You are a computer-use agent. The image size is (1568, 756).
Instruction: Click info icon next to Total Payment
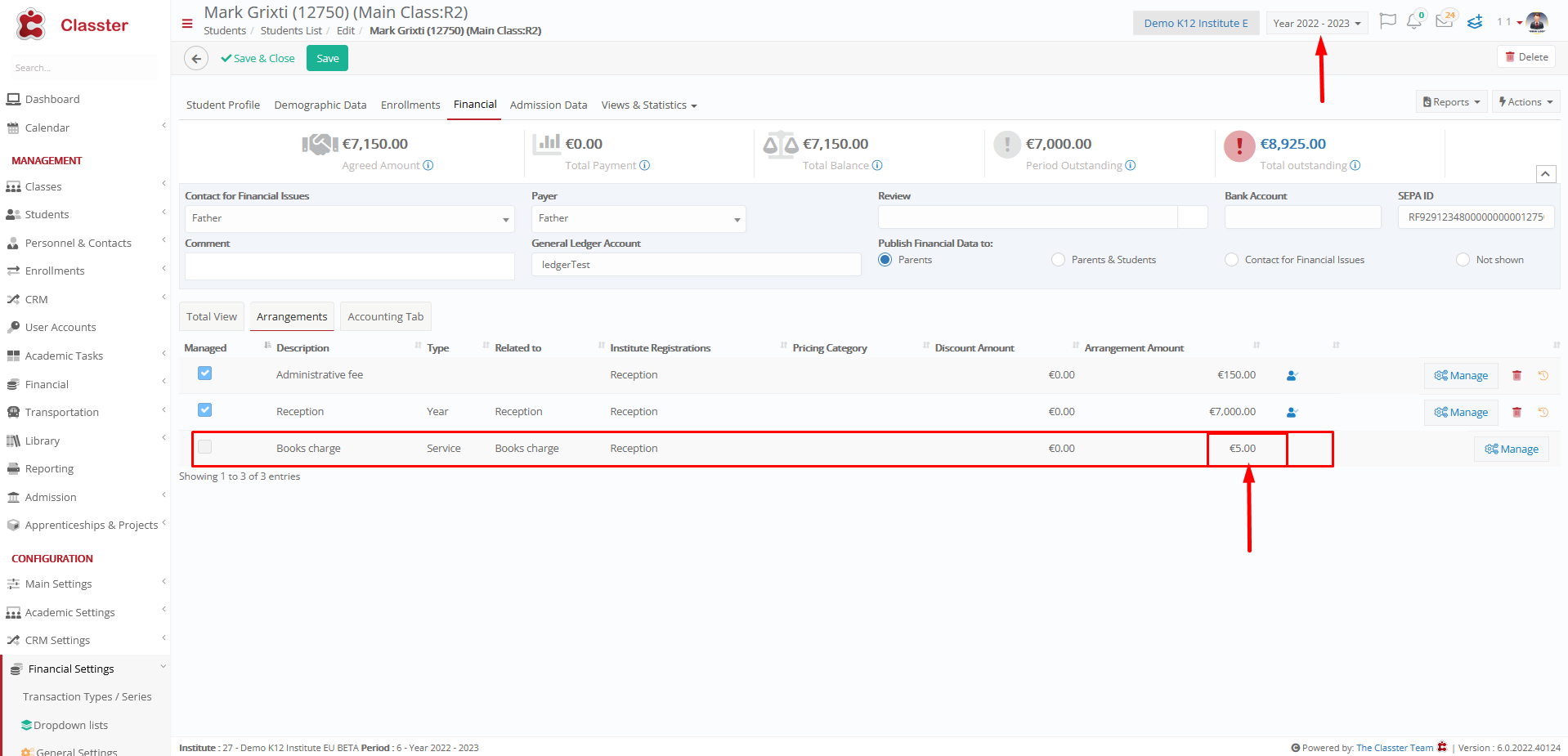pyautogui.click(x=645, y=165)
